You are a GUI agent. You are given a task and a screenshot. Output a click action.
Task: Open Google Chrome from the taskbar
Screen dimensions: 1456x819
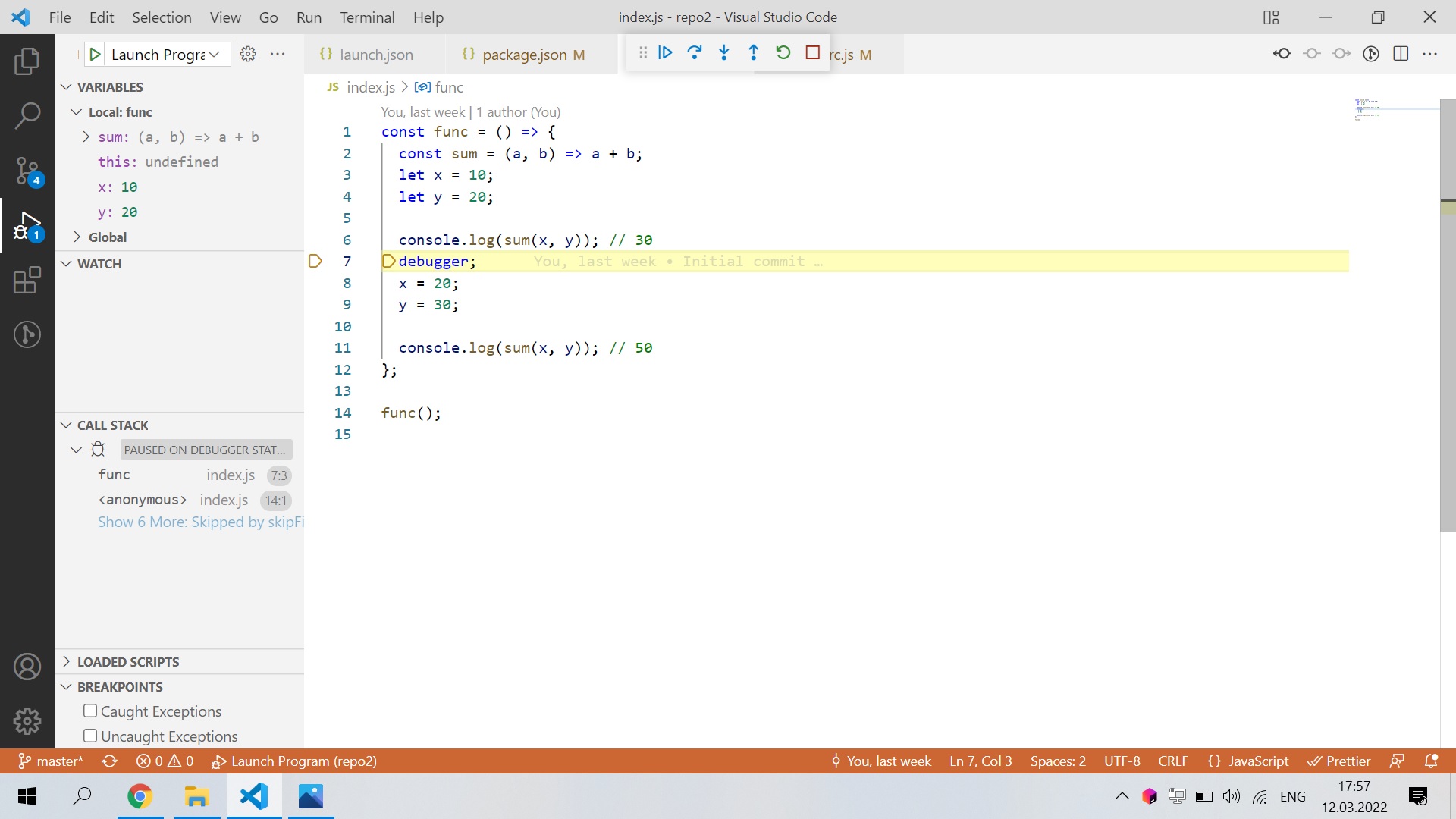(x=140, y=796)
